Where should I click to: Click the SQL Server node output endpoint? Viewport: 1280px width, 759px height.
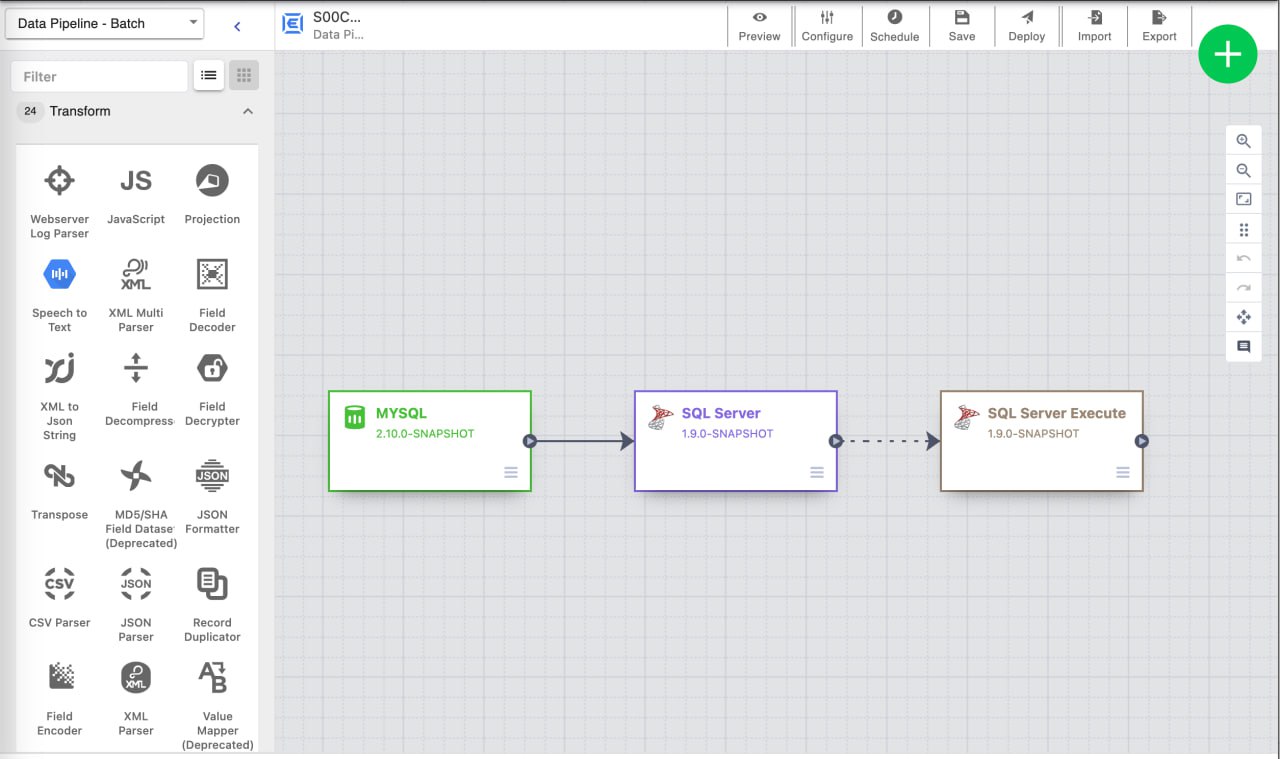836,441
